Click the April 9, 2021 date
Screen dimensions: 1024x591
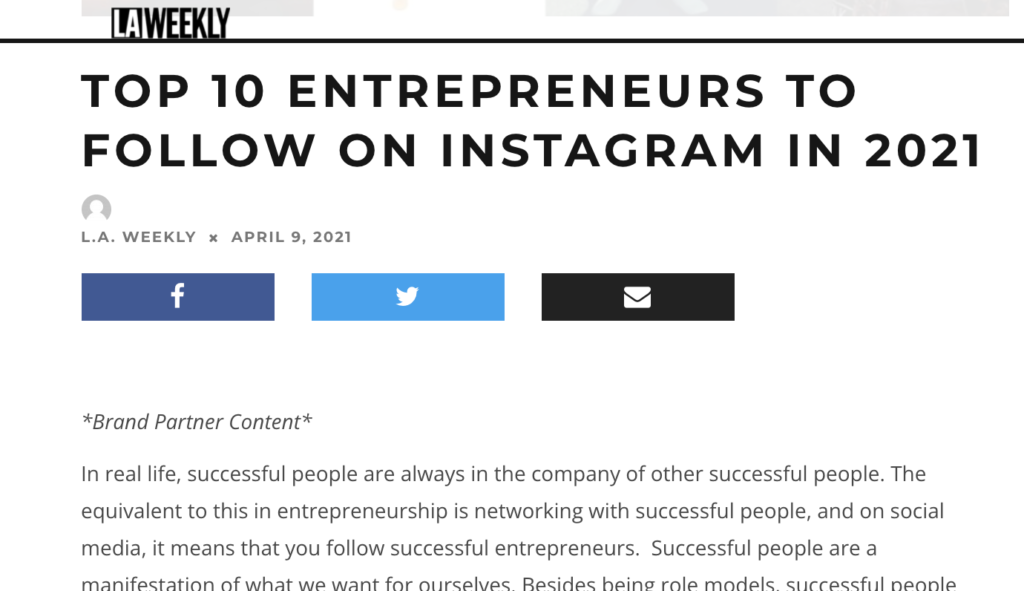click(291, 238)
